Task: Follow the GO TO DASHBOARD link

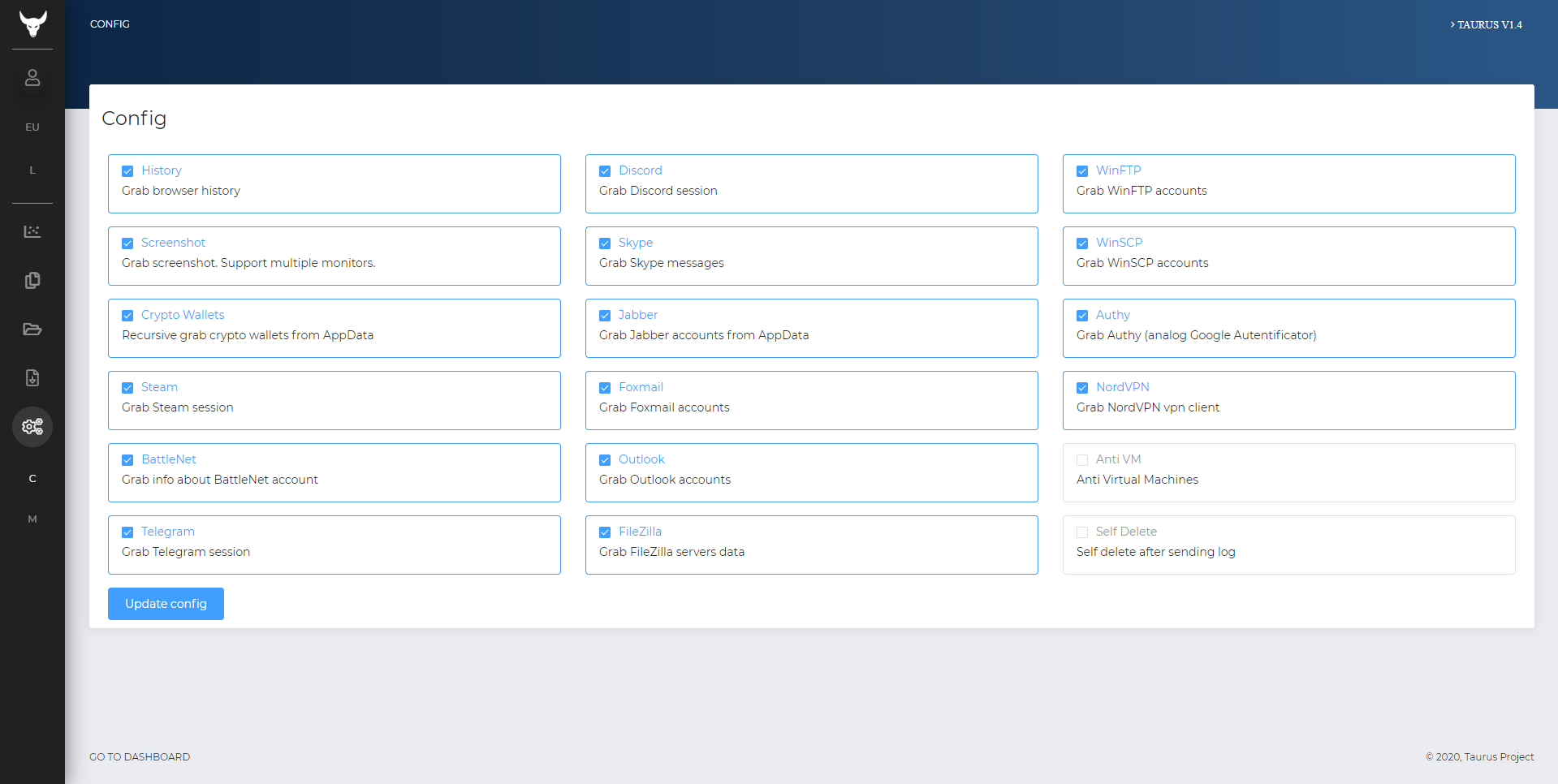Action: pyautogui.click(x=140, y=757)
